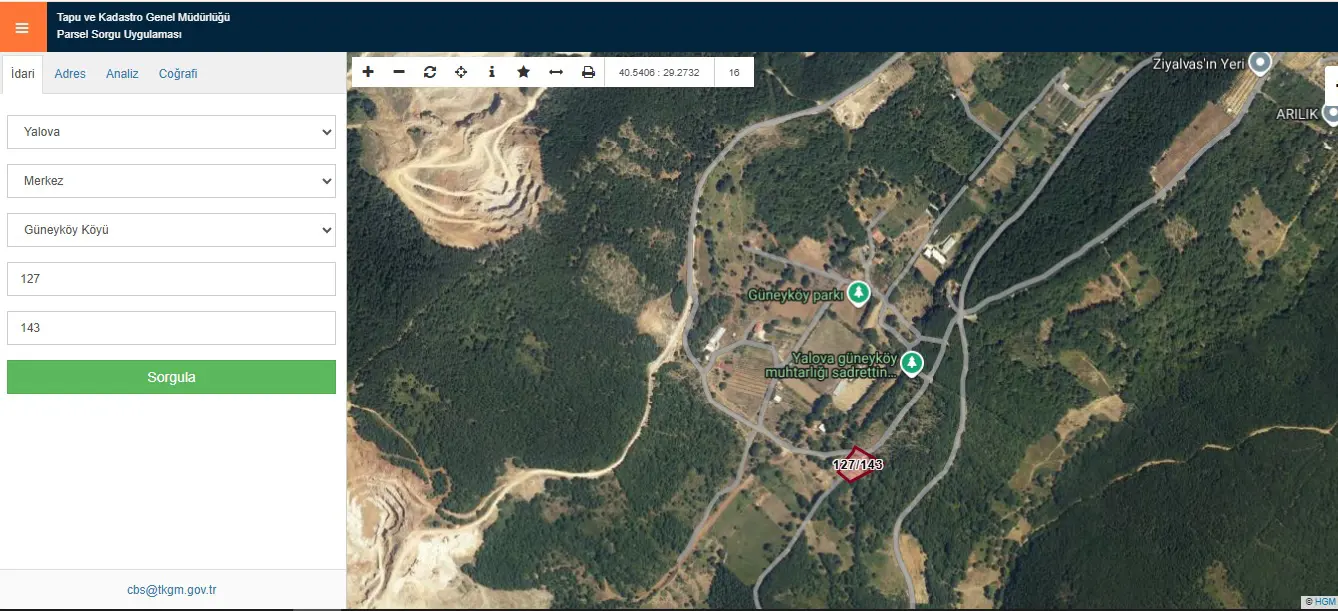Open the Güneyköy Köyü neighborhood dropdown
1338x611 pixels.
tap(171, 230)
